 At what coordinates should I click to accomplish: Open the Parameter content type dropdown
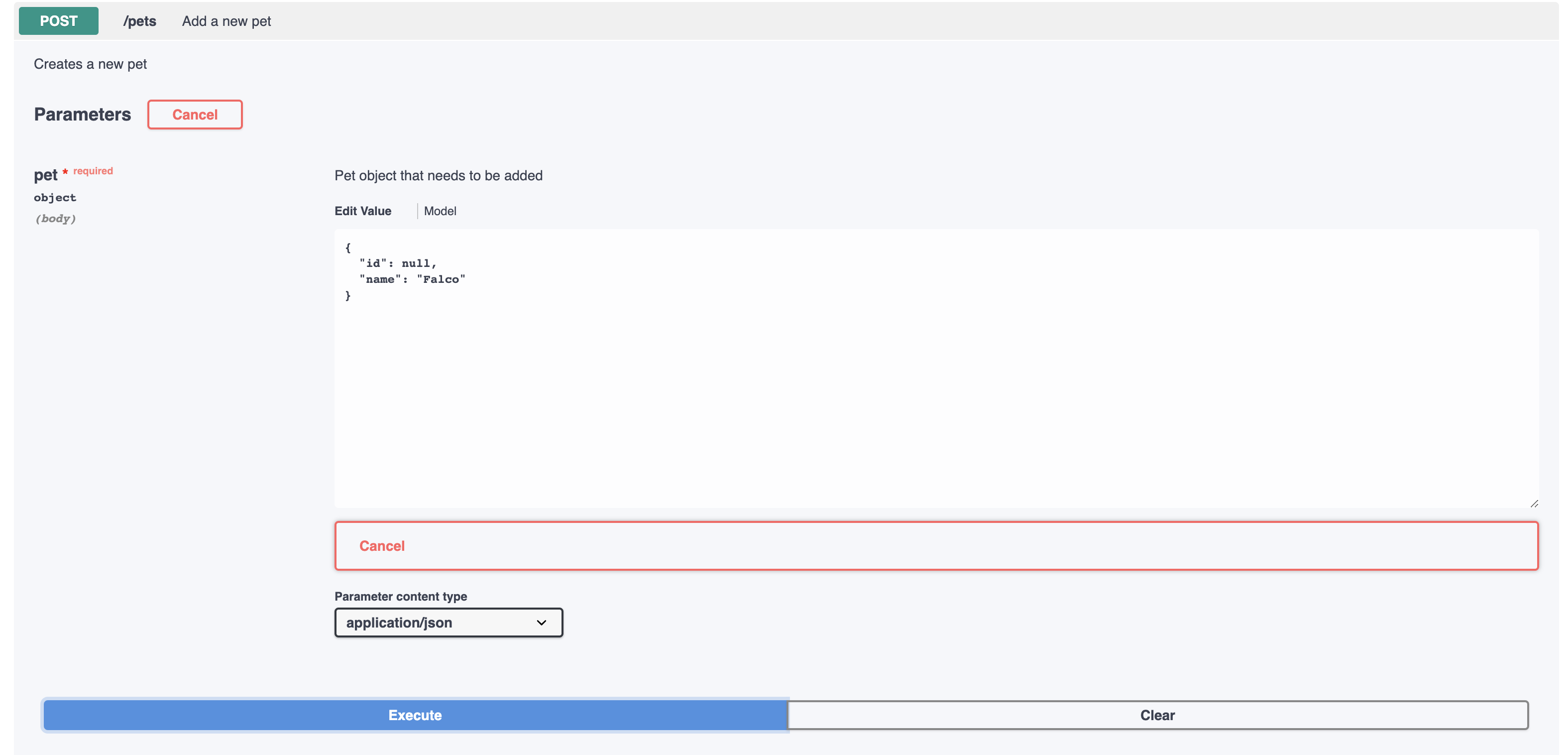tap(448, 622)
